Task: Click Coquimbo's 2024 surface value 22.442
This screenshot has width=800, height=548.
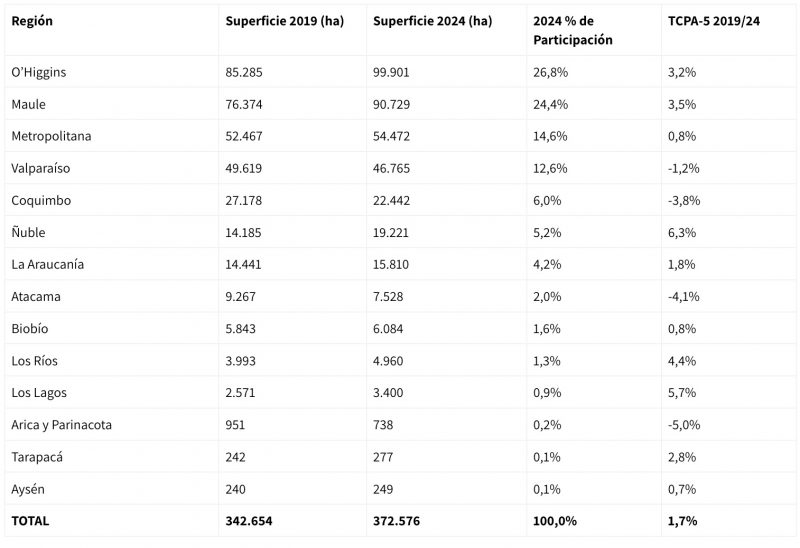Action: tap(391, 200)
